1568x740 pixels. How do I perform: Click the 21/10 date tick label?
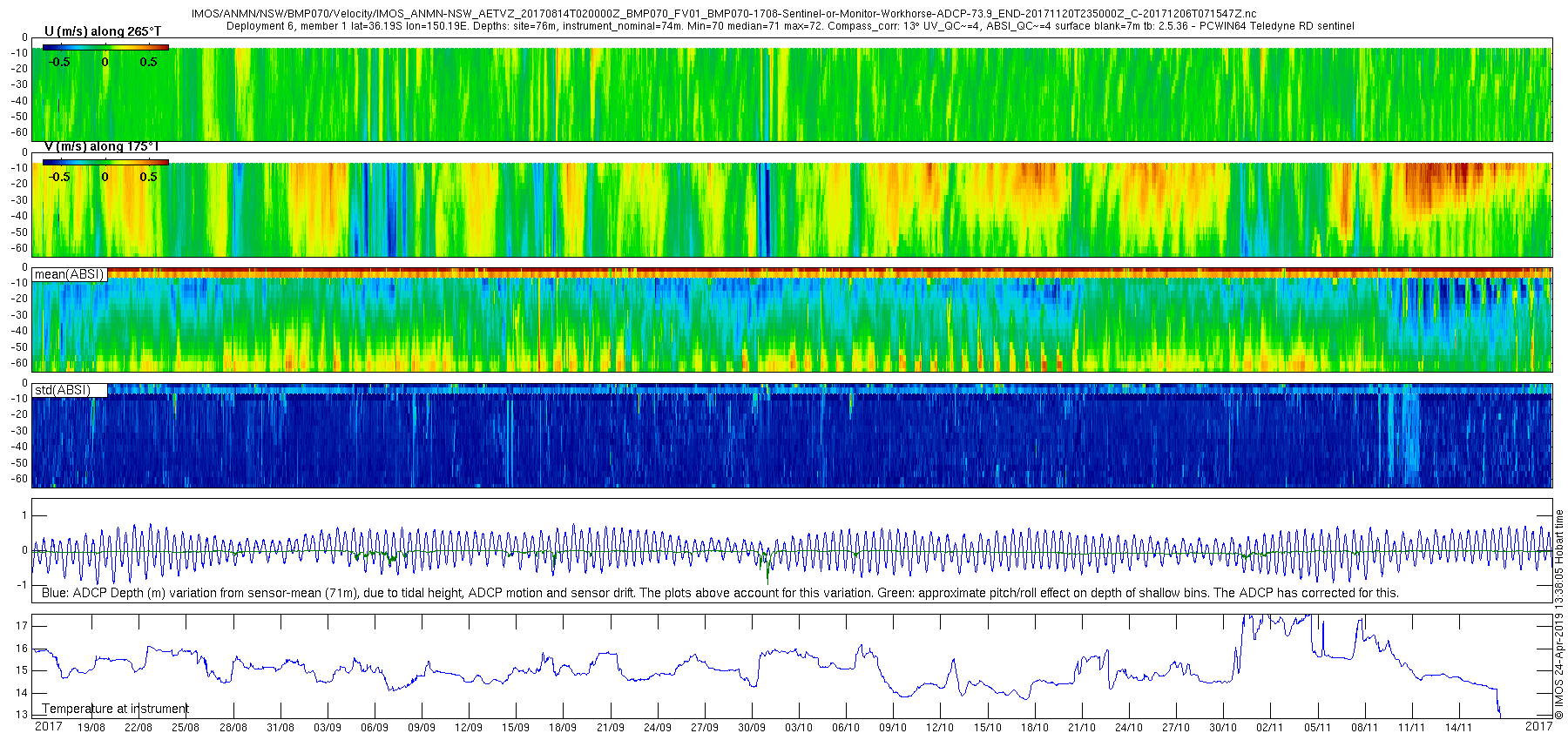(x=1082, y=728)
